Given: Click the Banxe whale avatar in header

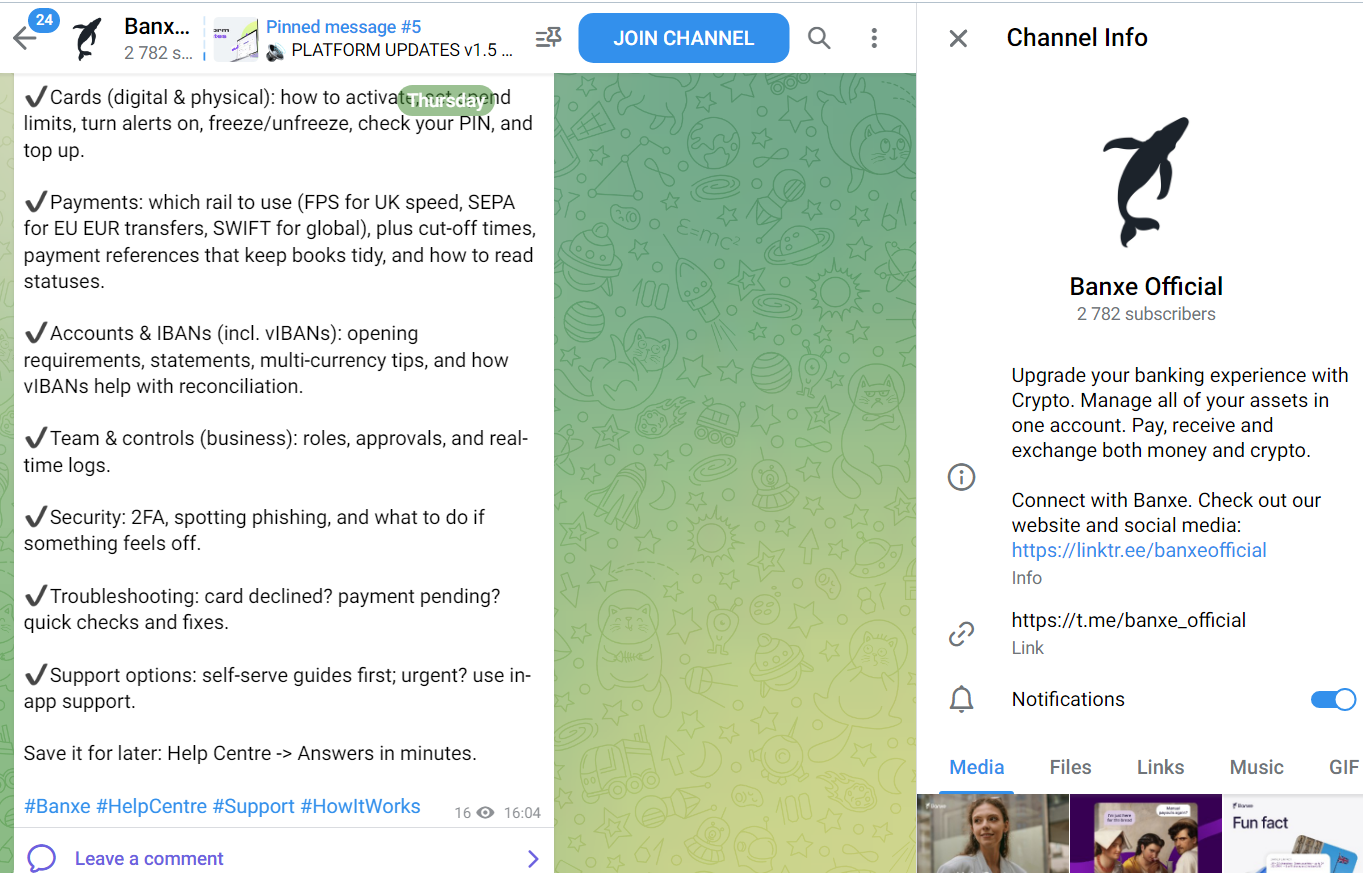Looking at the screenshot, I should point(90,38).
